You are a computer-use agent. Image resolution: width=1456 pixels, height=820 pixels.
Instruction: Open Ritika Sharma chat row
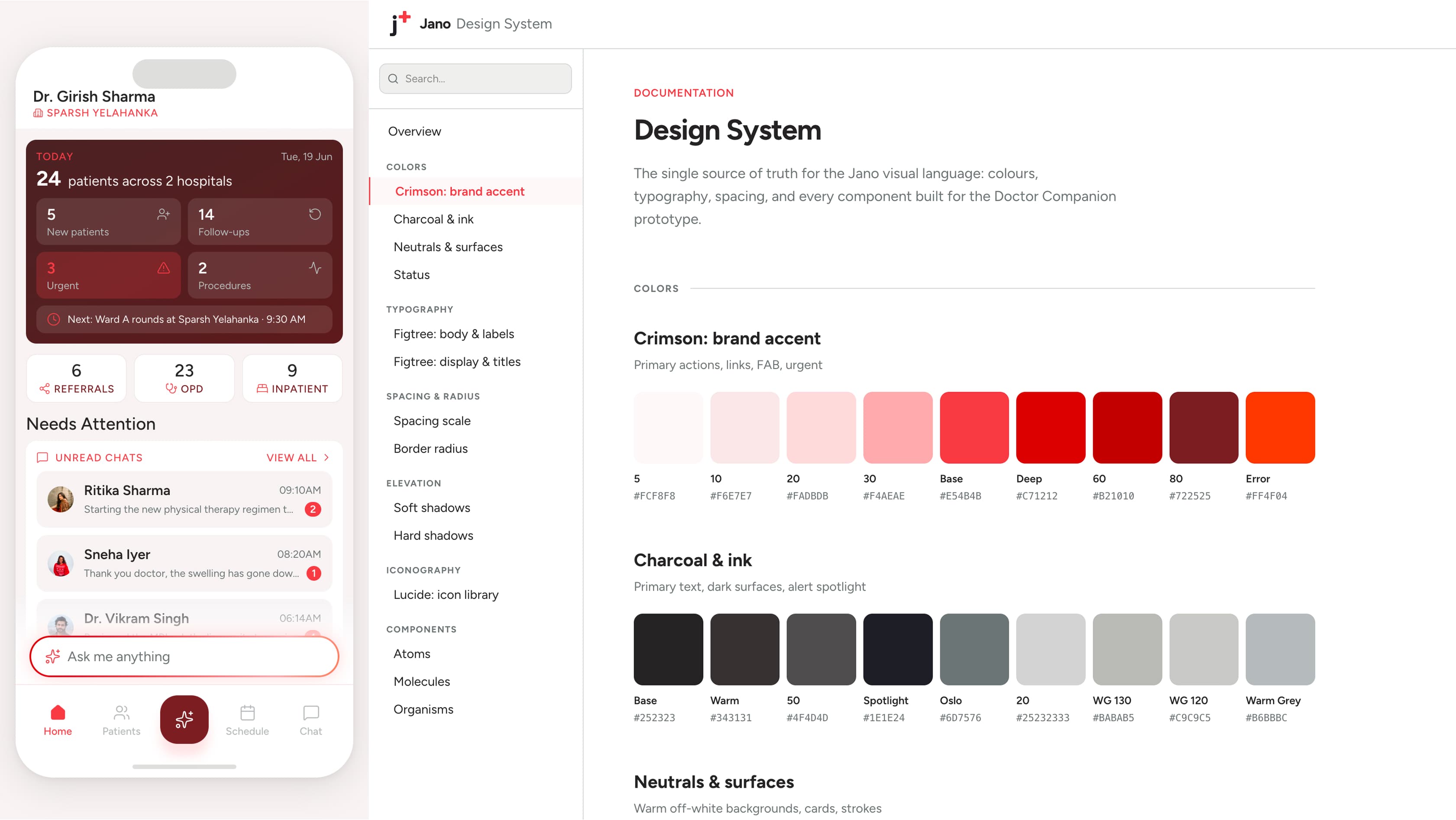click(184, 499)
